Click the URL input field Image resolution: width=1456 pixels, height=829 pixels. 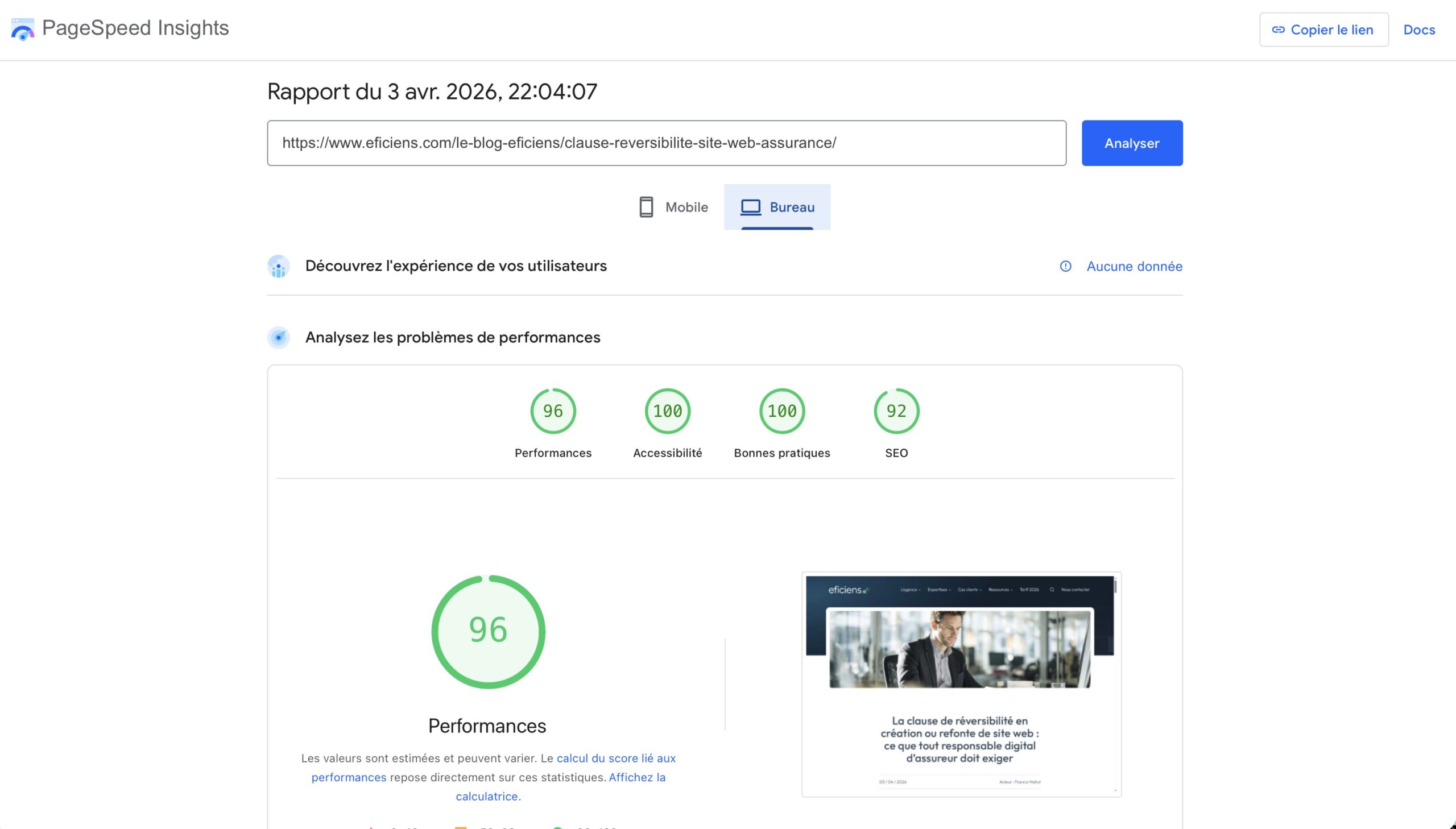[x=666, y=143]
